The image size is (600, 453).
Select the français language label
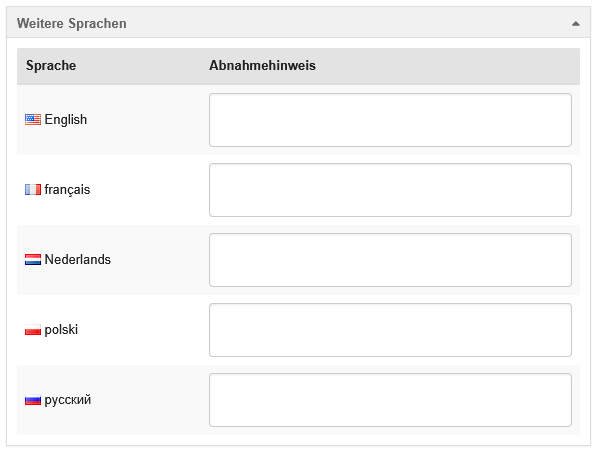tap(67, 190)
